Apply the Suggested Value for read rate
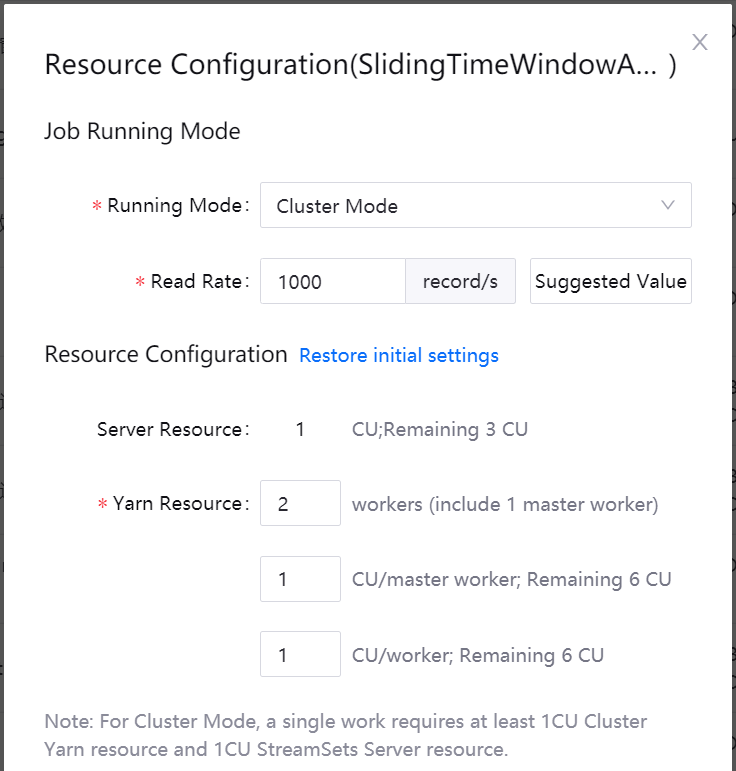 pyautogui.click(x=611, y=282)
